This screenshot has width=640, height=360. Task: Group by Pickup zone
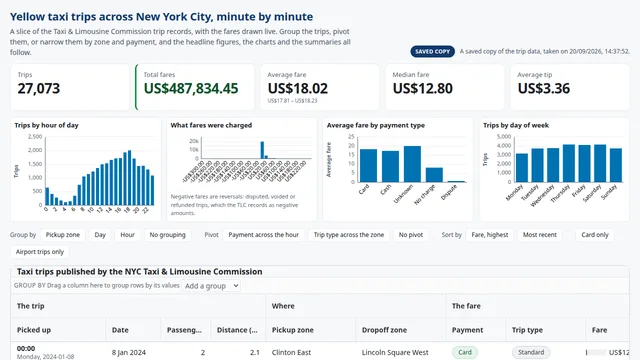coord(63,235)
